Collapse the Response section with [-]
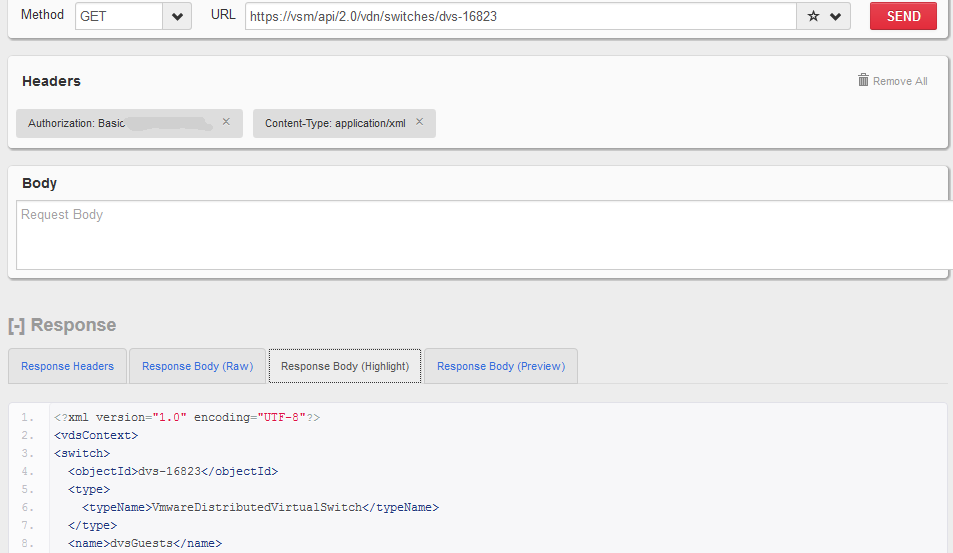This screenshot has width=953, height=553. click(16, 326)
